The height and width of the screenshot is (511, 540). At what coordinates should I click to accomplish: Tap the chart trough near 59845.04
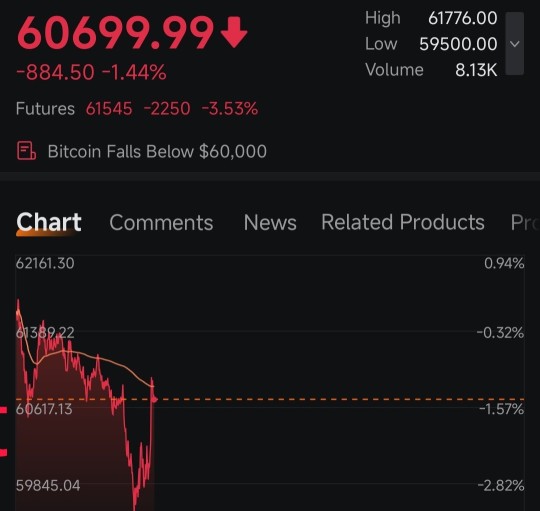click(x=135, y=504)
